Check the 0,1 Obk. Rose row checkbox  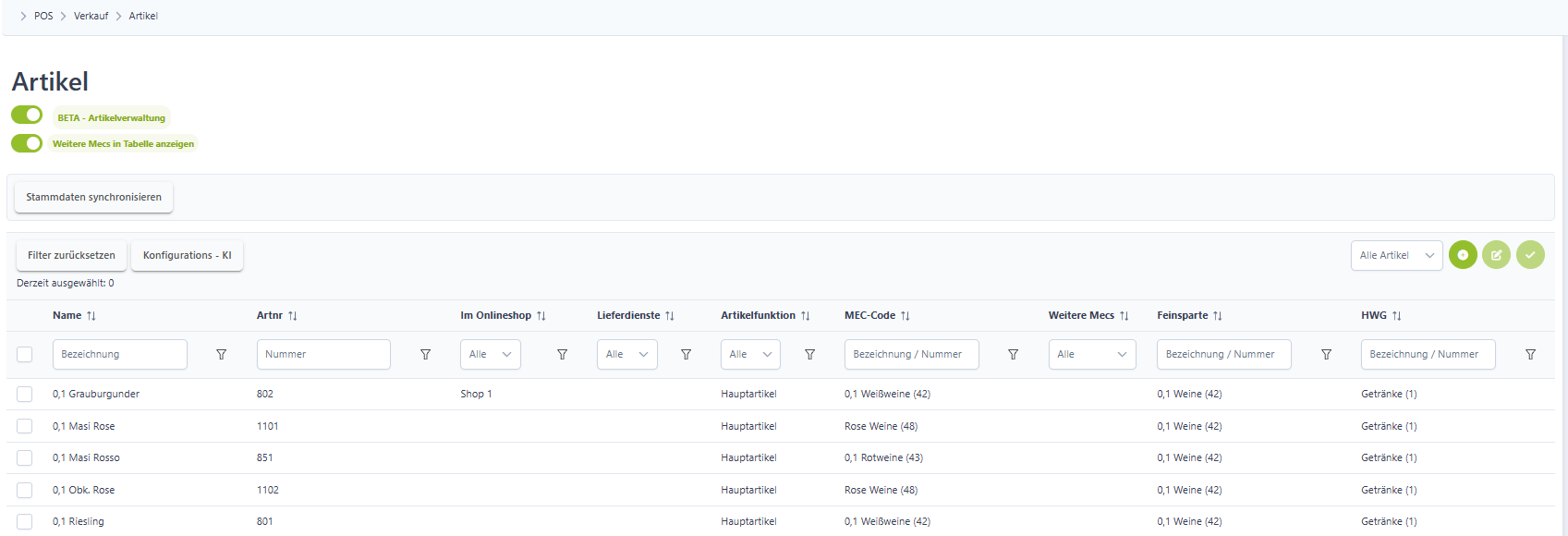coord(25,490)
